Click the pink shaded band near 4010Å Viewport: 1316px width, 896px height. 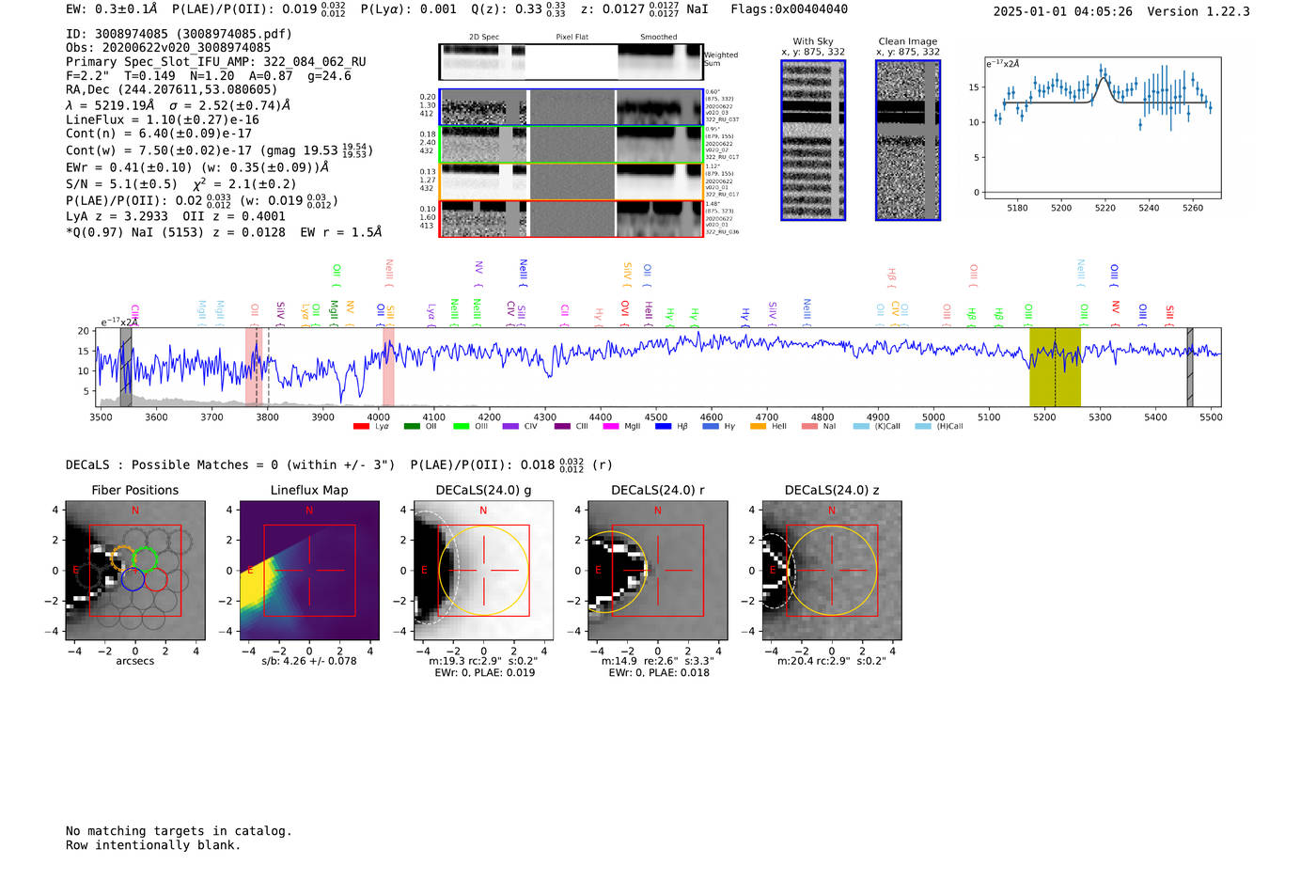[388, 367]
